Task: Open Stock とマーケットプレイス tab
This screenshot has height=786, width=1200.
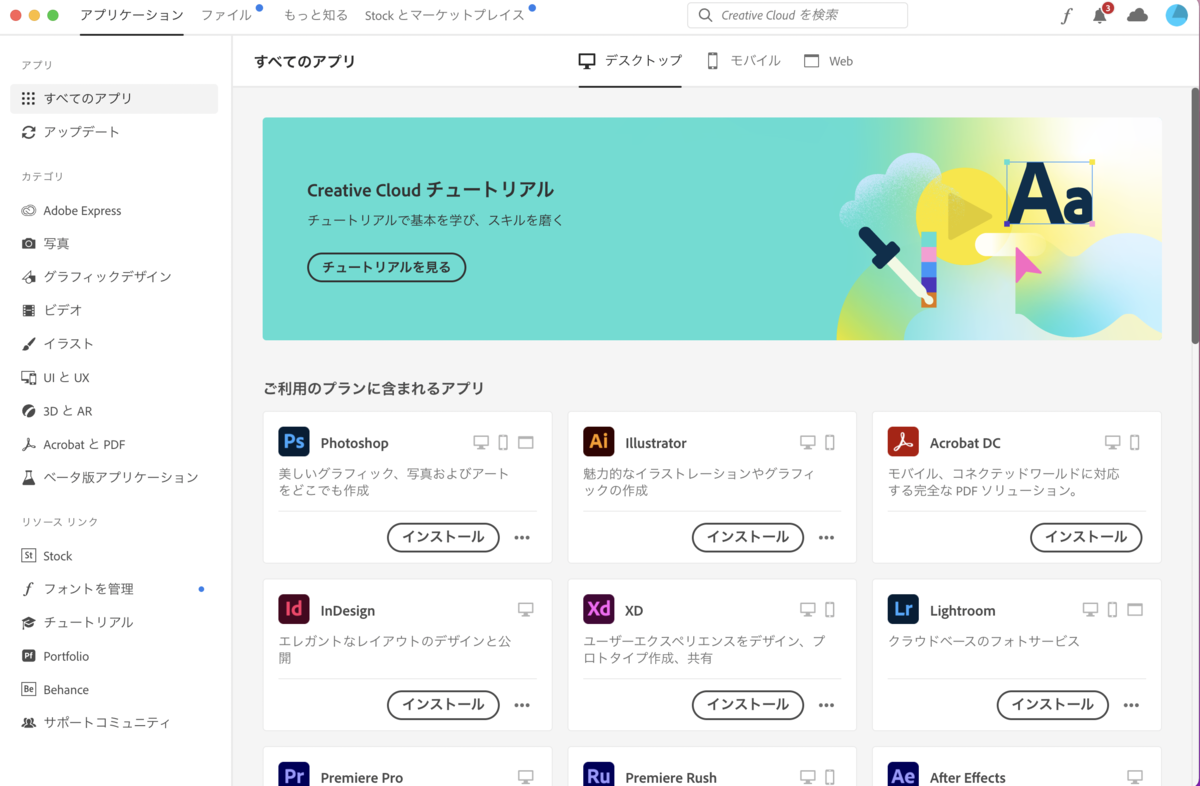Action: pos(445,15)
